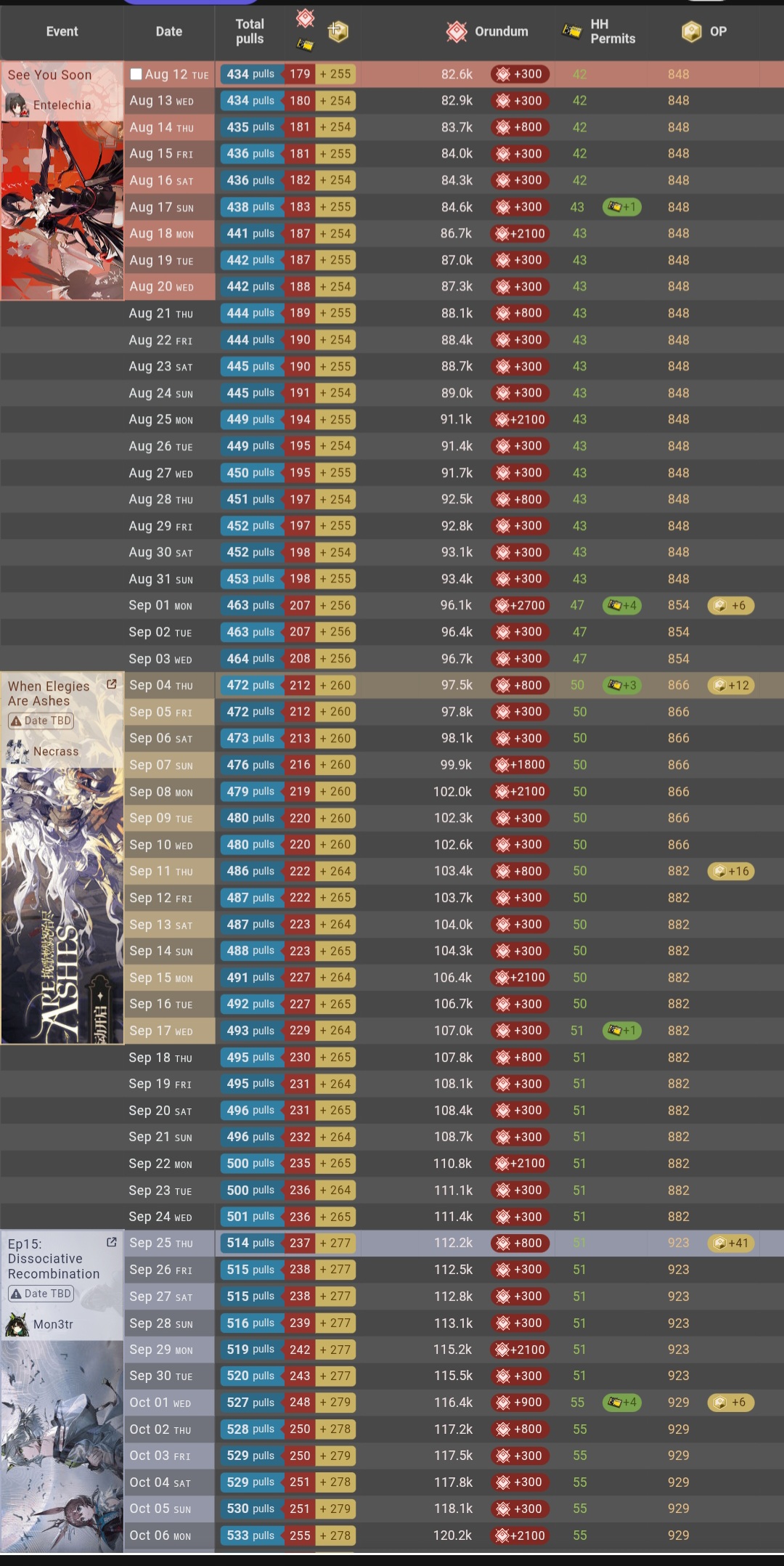784x1566 pixels.
Task: Click the +4 permit badge on Oct 01
Action: coord(622,1402)
